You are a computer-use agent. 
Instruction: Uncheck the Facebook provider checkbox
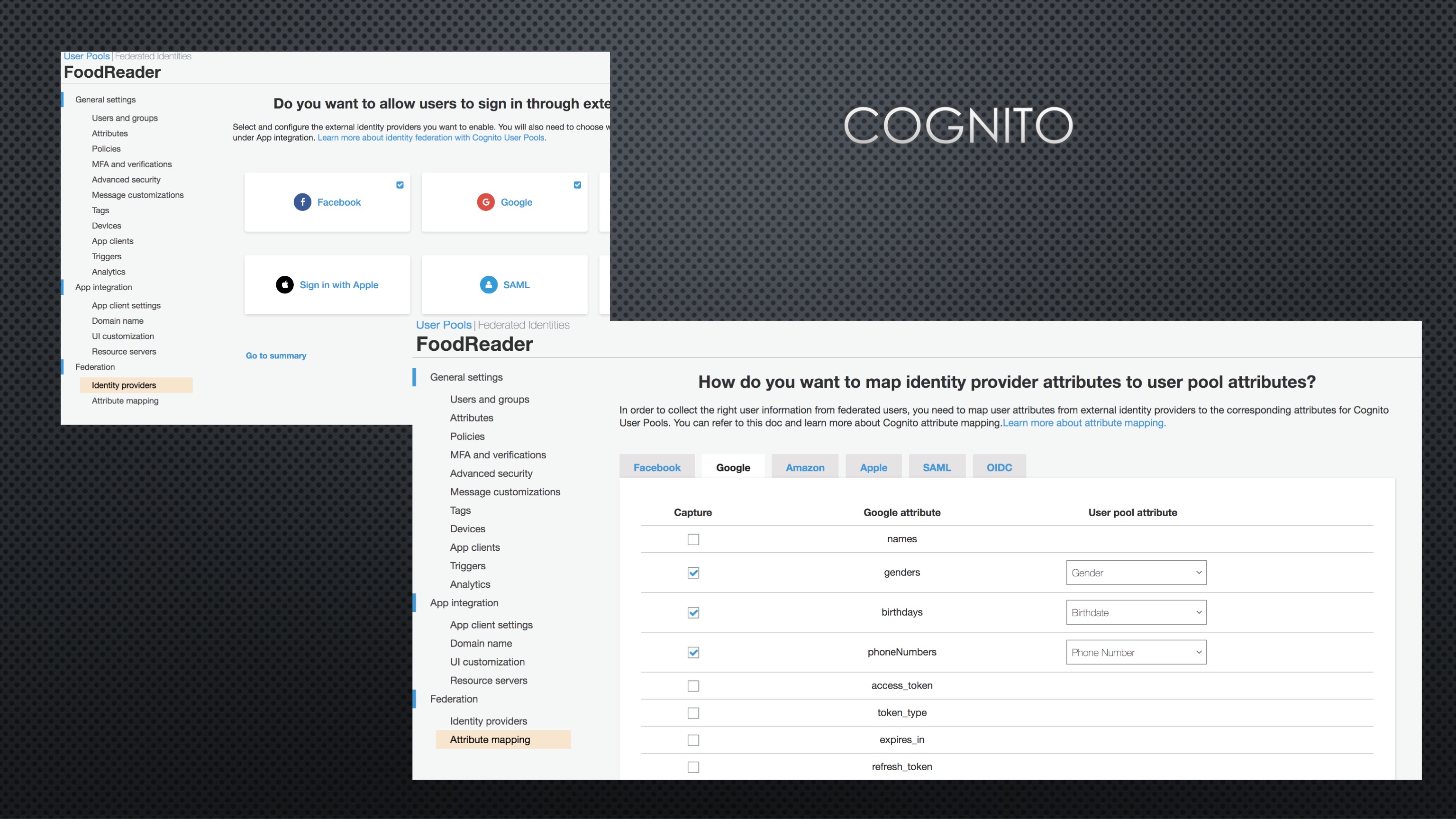pyautogui.click(x=400, y=185)
